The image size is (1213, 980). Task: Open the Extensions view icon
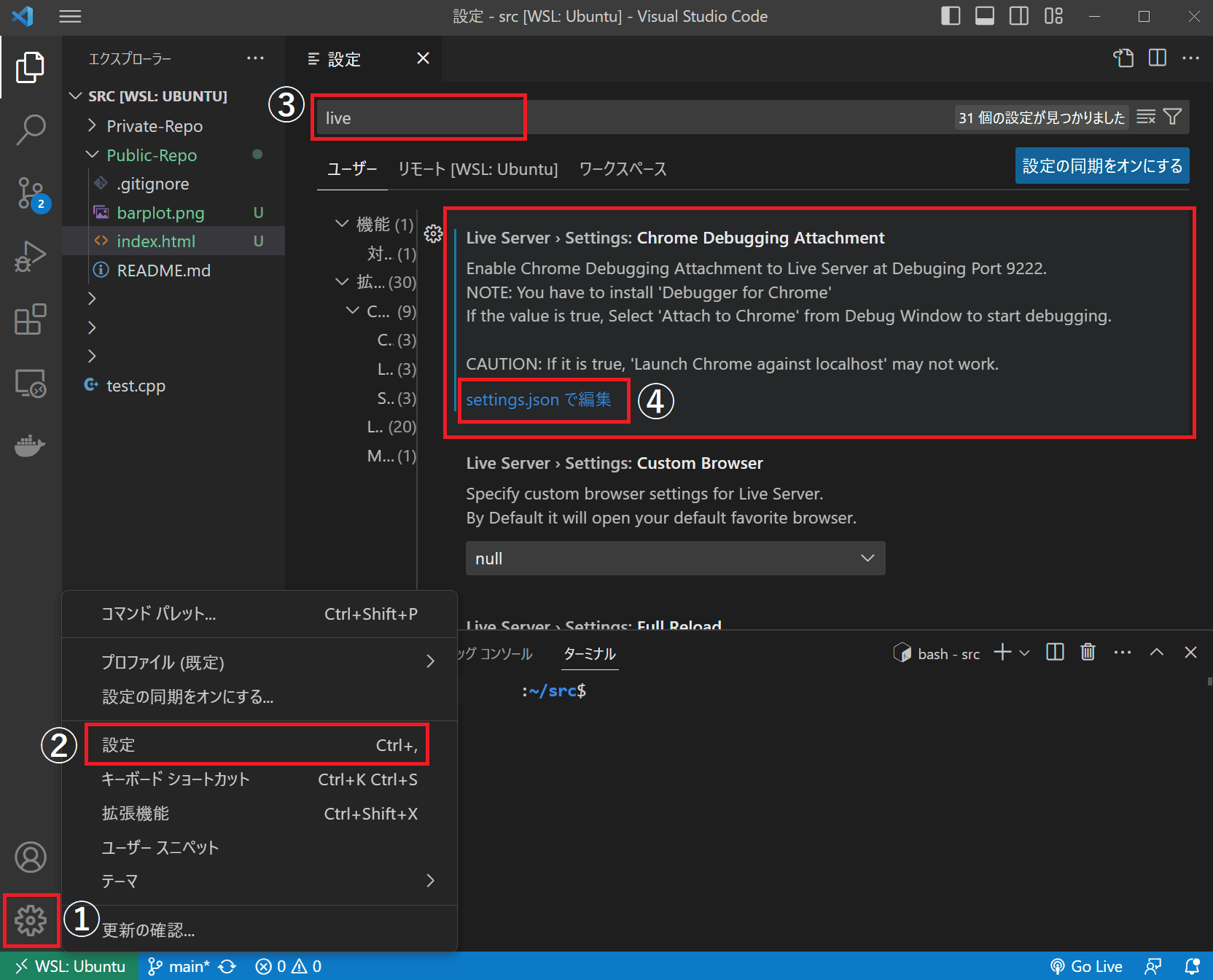tap(31, 319)
